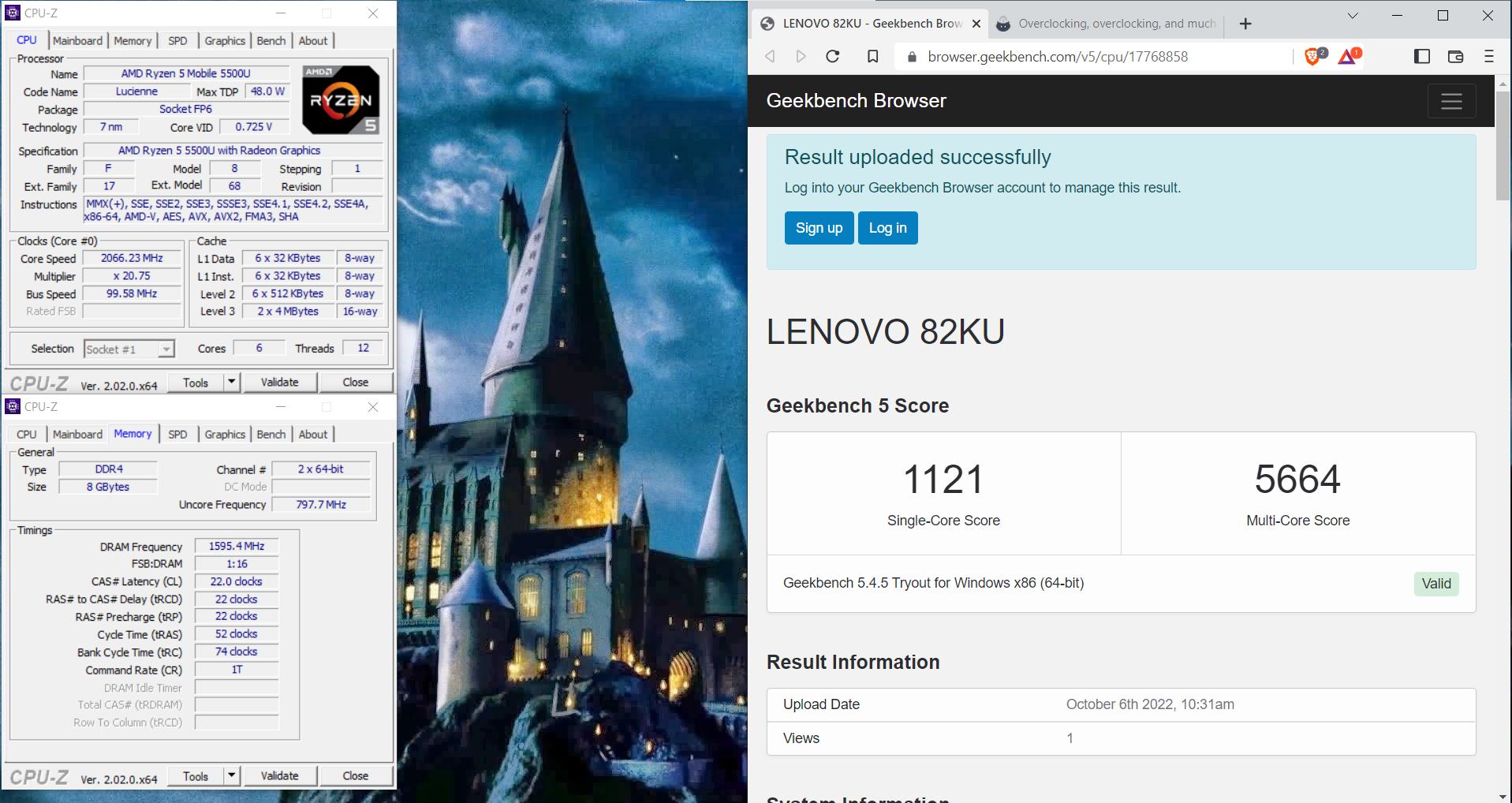Open SPD tab in top CPU-Z window

pos(177,41)
